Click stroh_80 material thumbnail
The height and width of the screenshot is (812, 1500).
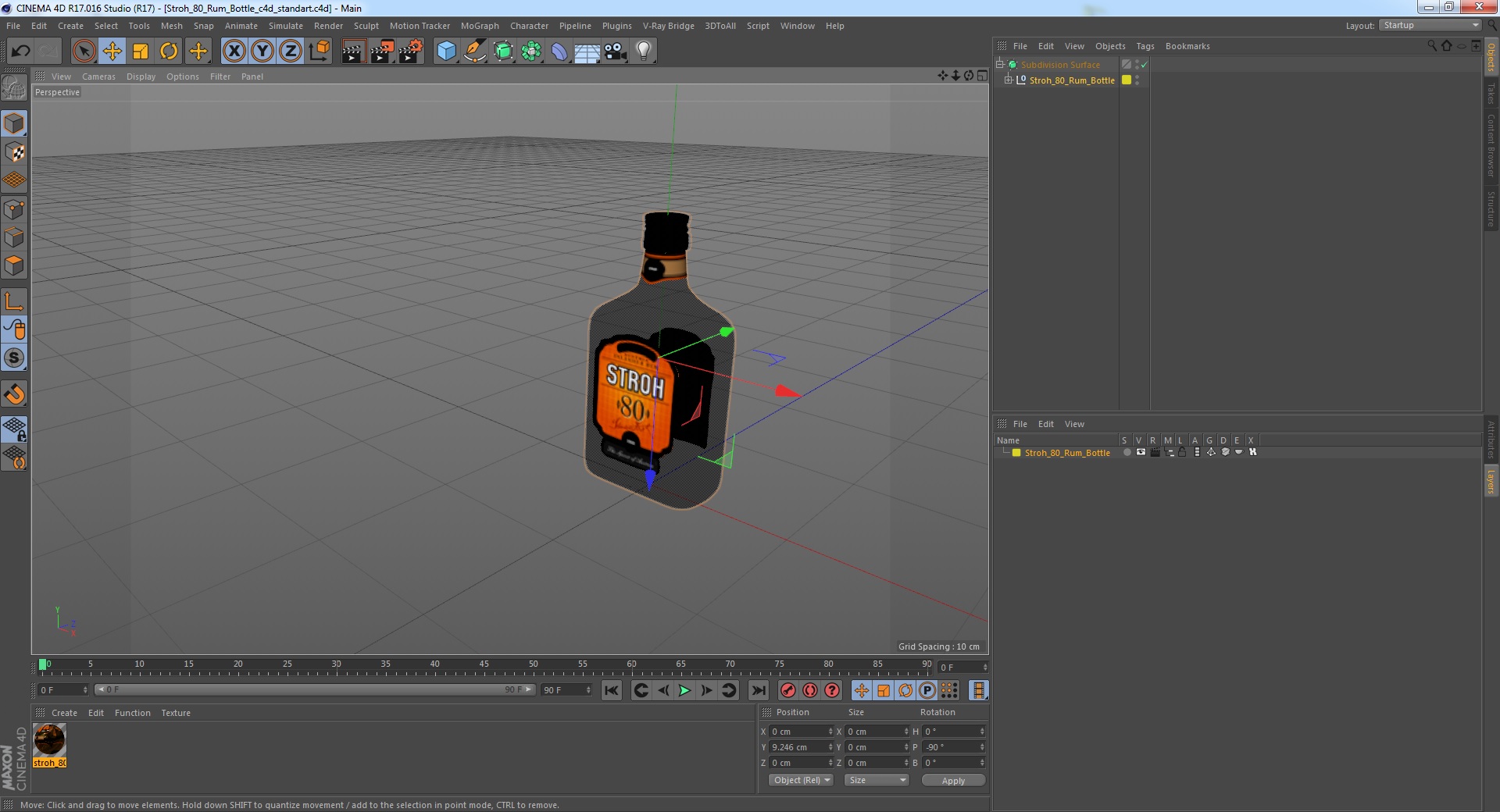coord(50,740)
